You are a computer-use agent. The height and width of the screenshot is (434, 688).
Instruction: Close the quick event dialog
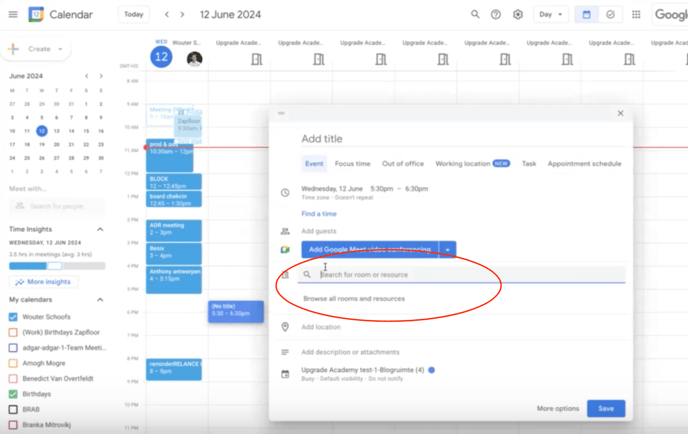tap(620, 113)
